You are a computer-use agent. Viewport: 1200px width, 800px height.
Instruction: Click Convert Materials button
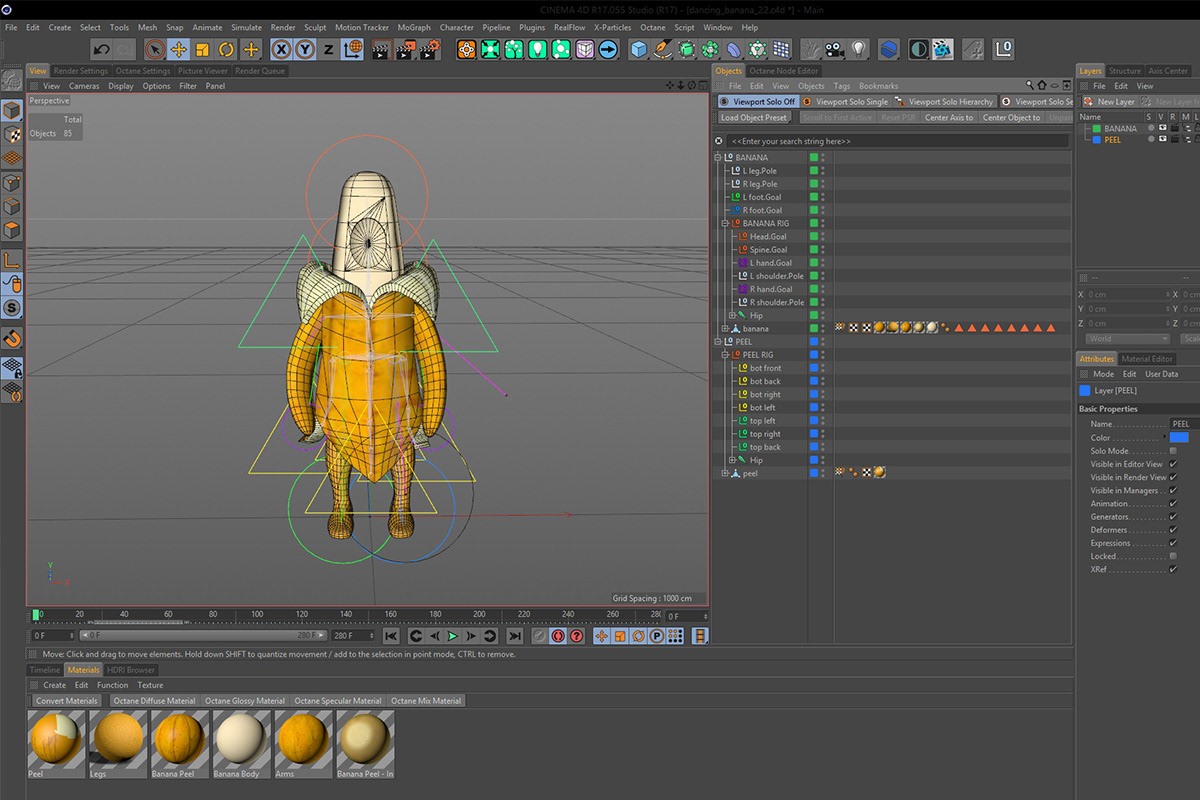tap(68, 701)
